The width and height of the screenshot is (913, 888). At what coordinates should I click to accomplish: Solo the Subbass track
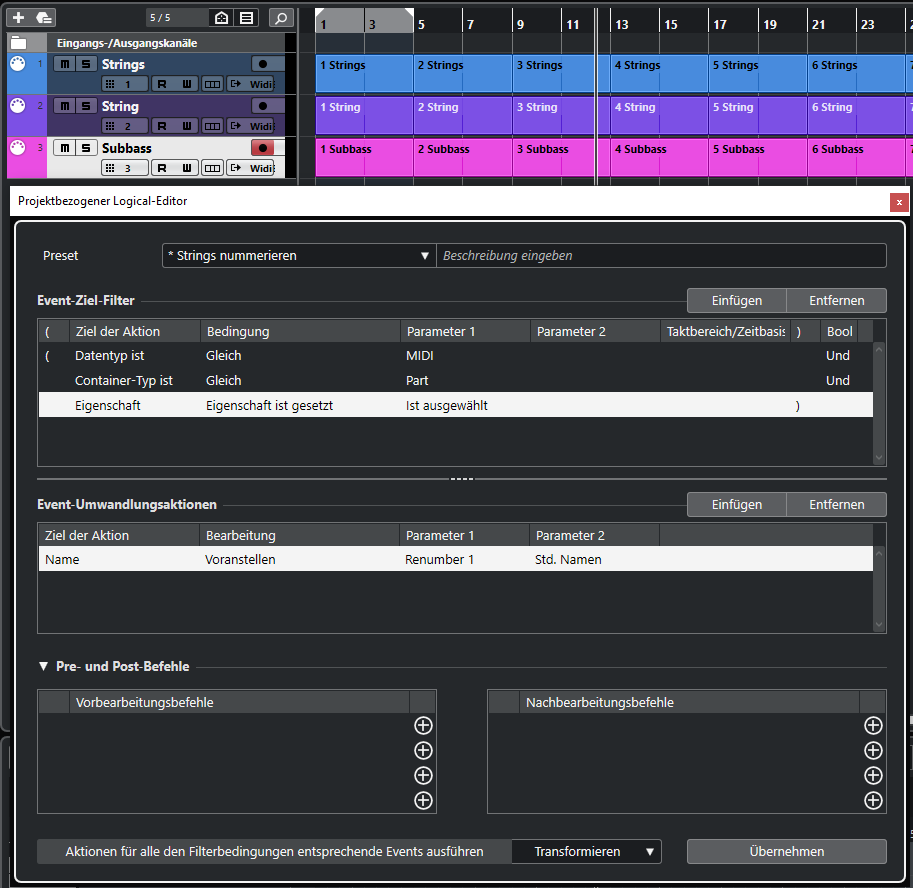tap(86, 148)
